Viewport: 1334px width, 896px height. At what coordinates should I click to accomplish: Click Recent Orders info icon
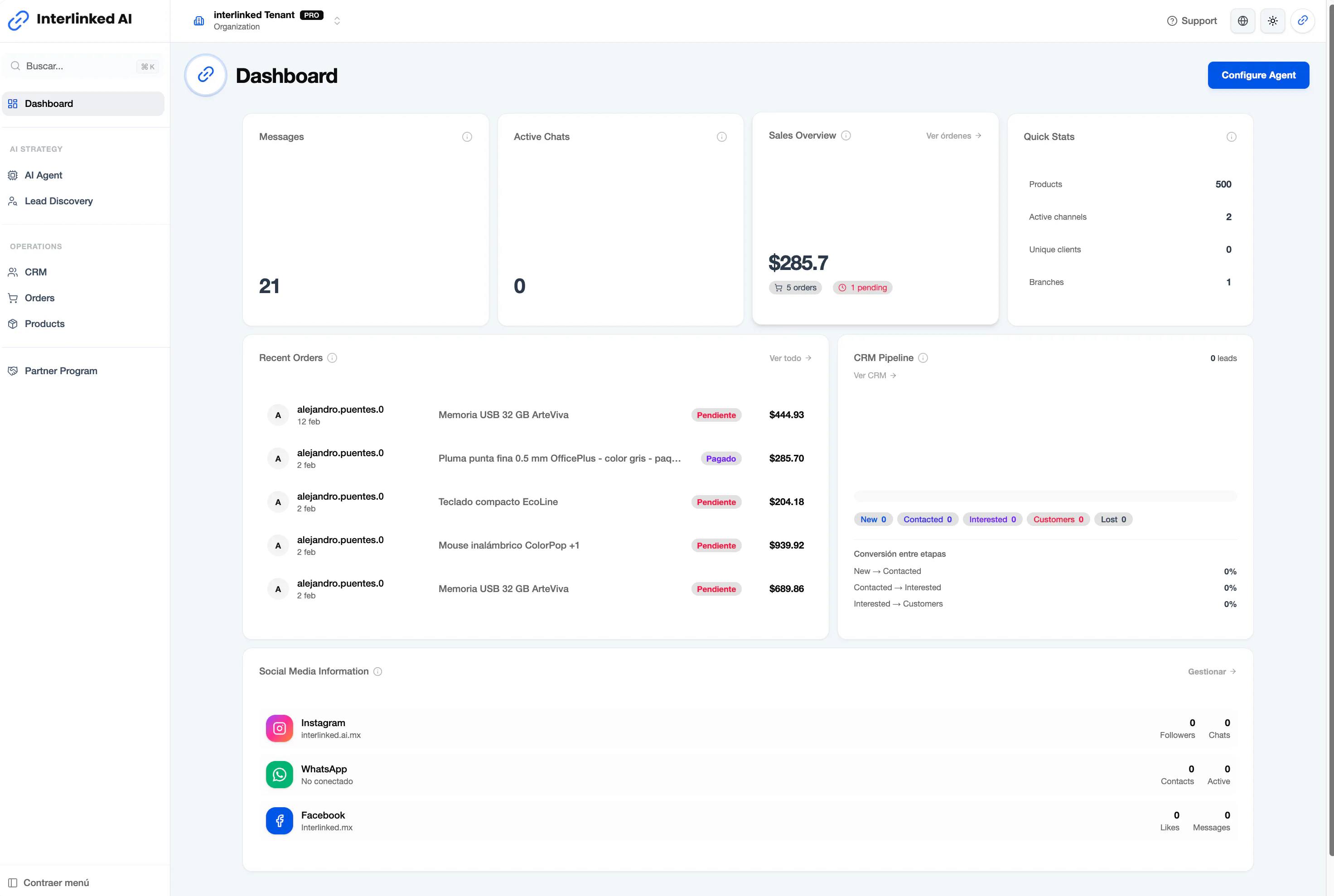coord(332,358)
